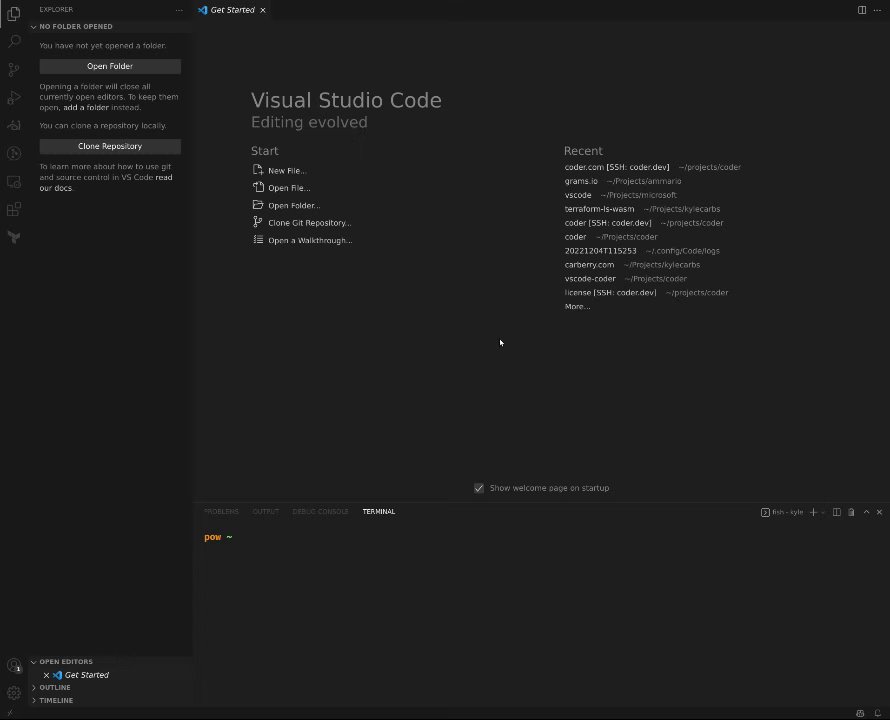The height and width of the screenshot is (720, 890).
Task: Click Open Folder... link under Start
Action: [x=294, y=206]
